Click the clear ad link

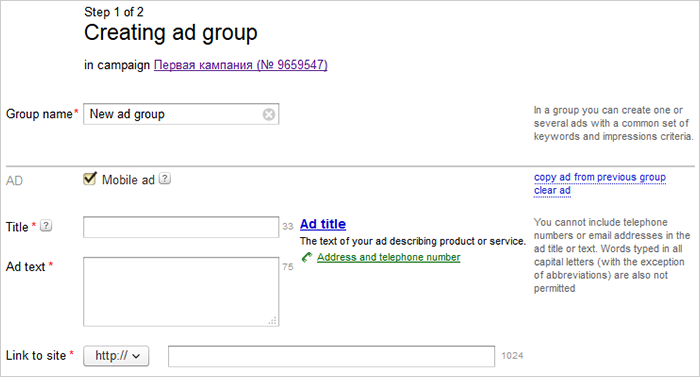point(552,190)
